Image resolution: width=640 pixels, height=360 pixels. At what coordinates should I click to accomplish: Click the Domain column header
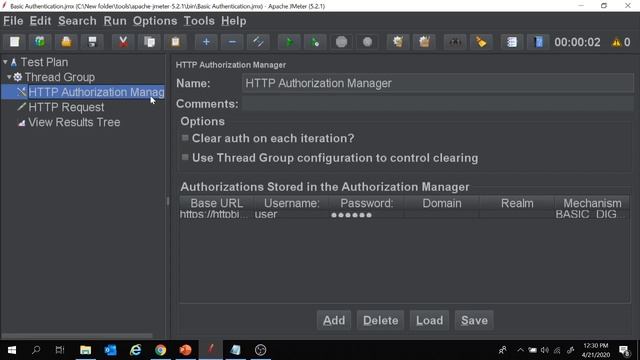tap(442, 203)
